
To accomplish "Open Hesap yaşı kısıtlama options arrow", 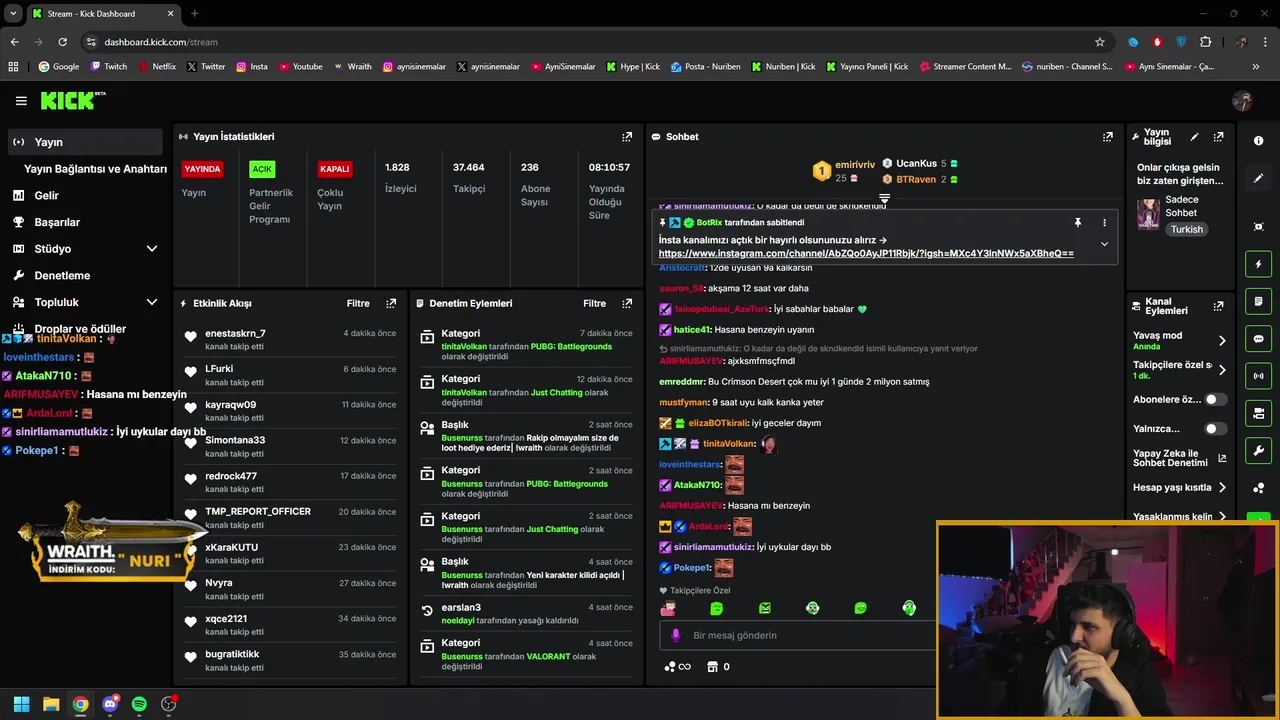I will click(x=1222, y=488).
